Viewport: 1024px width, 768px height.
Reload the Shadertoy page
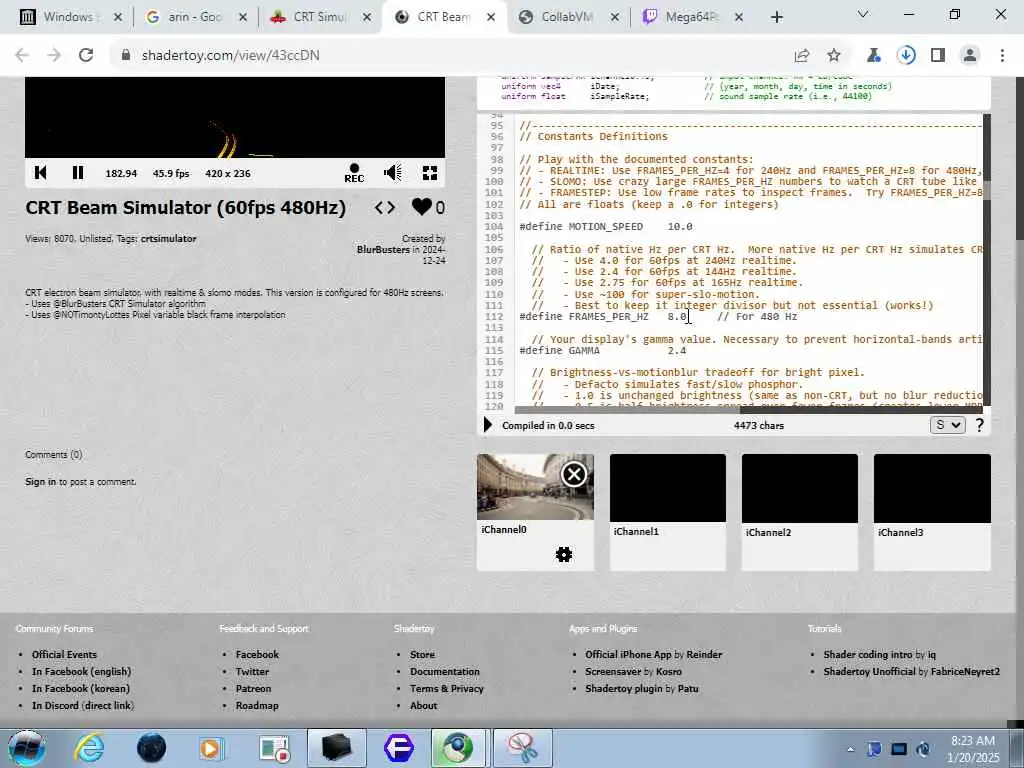pyautogui.click(x=86, y=56)
